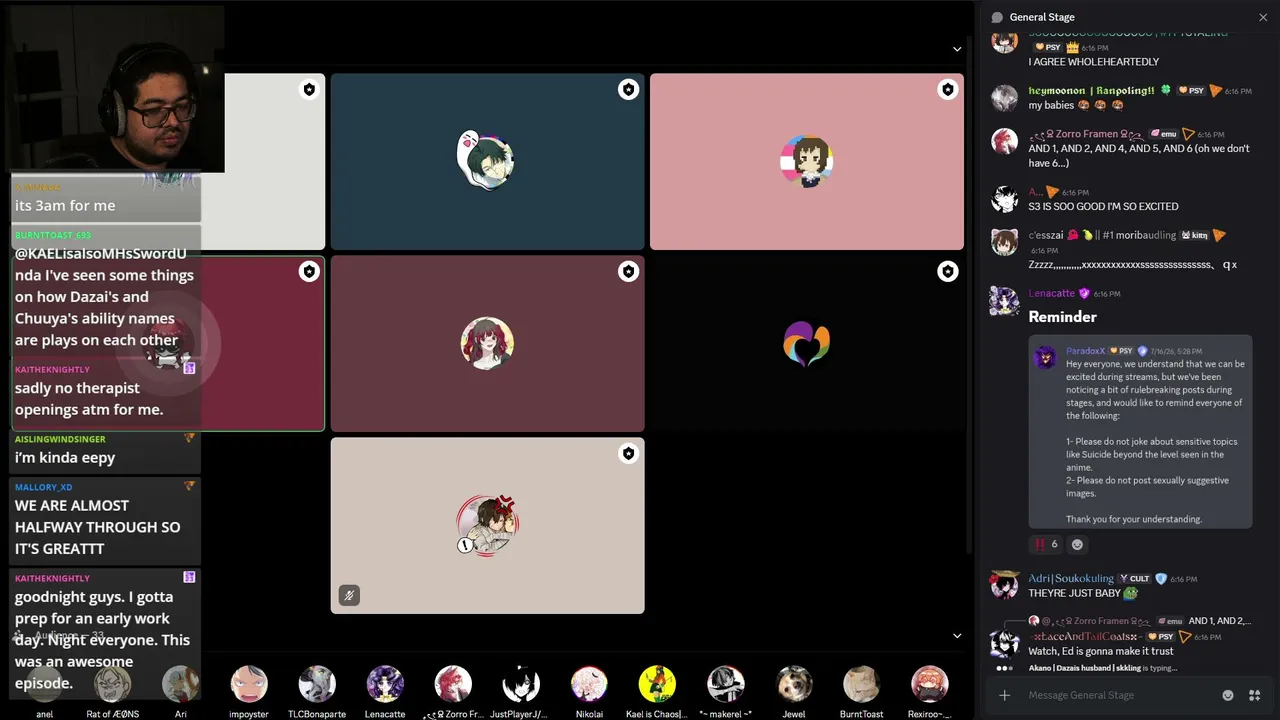Expand the audience list with bottom chevron
This screenshot has width=1280, height=720.
coord(957,635)
